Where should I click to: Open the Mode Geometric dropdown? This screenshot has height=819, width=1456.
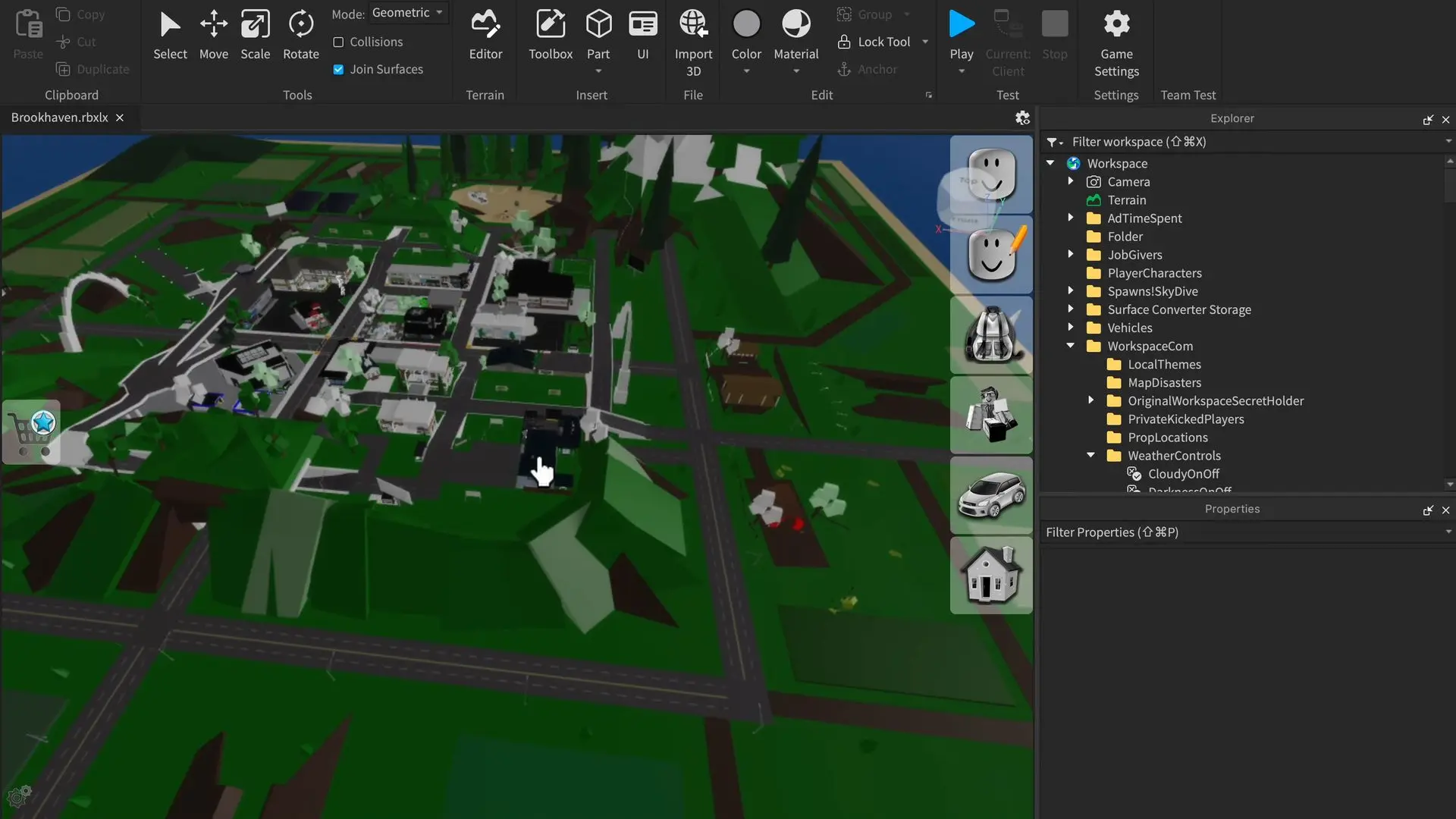point(408,13)
